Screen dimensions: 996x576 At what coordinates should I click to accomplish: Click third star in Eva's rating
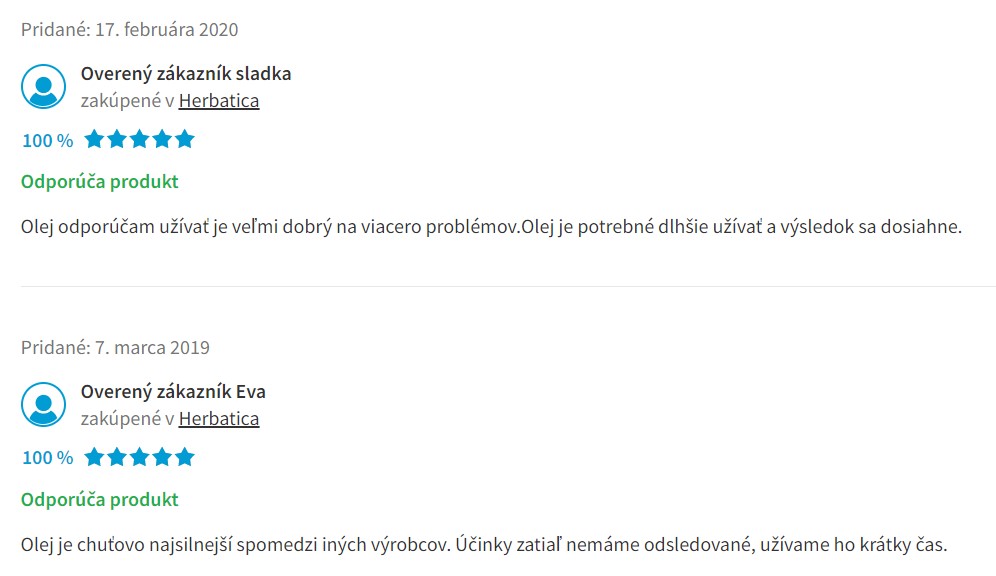[139, 457]
